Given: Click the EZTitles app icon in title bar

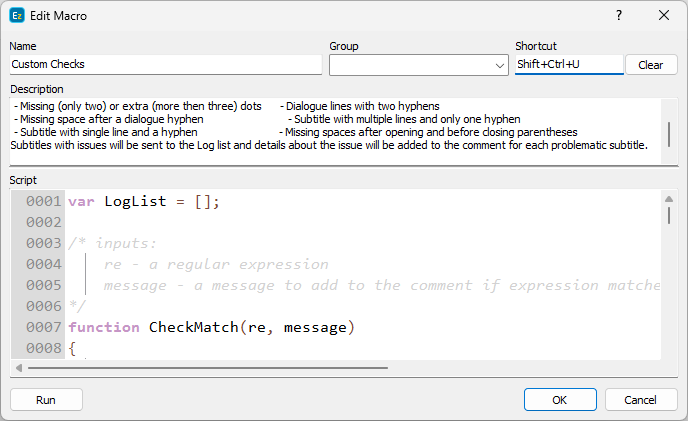Looking at the screenshot, I should (16, 15).
